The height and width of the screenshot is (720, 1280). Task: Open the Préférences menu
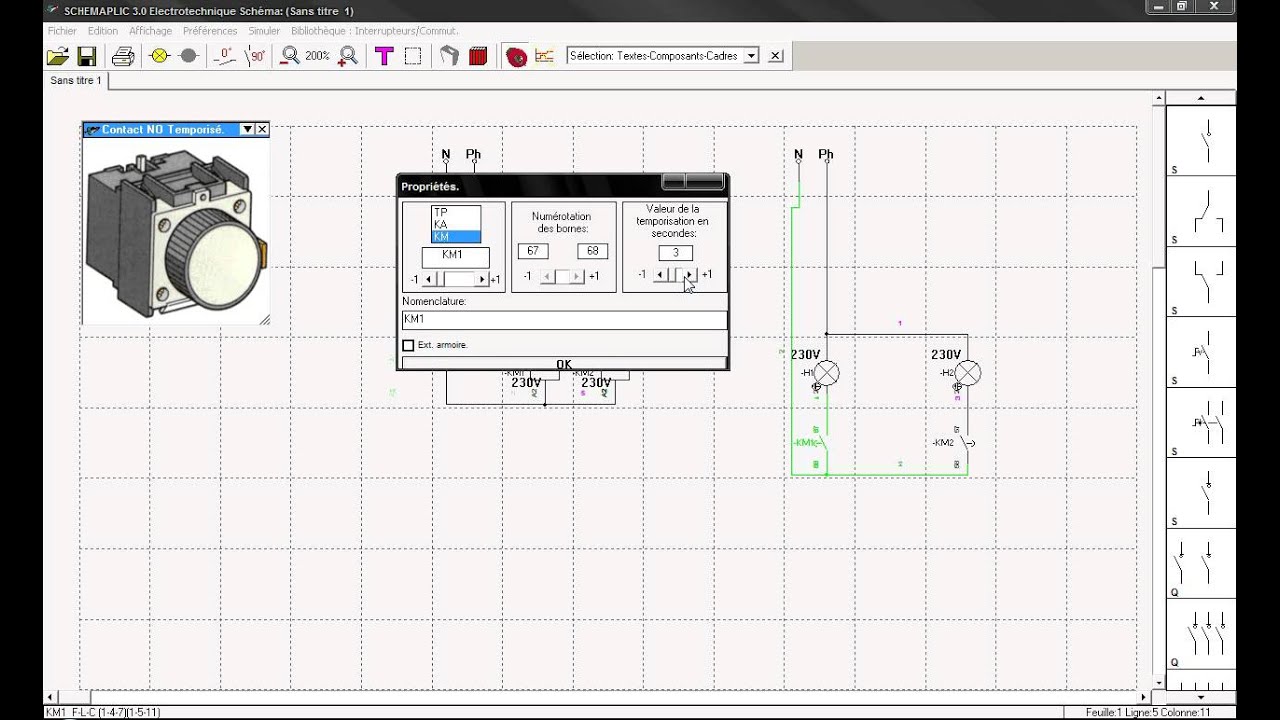[210, 31]
